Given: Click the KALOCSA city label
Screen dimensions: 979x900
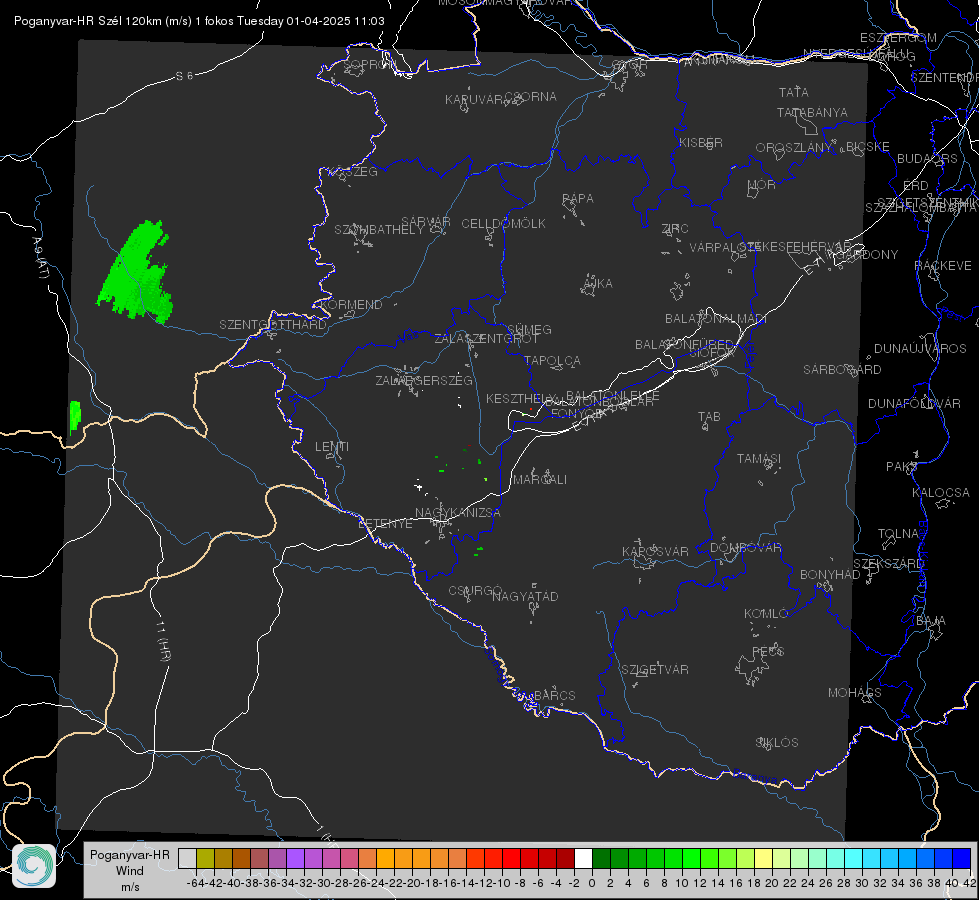Looking at the screenshot, I should coord(940,493).
